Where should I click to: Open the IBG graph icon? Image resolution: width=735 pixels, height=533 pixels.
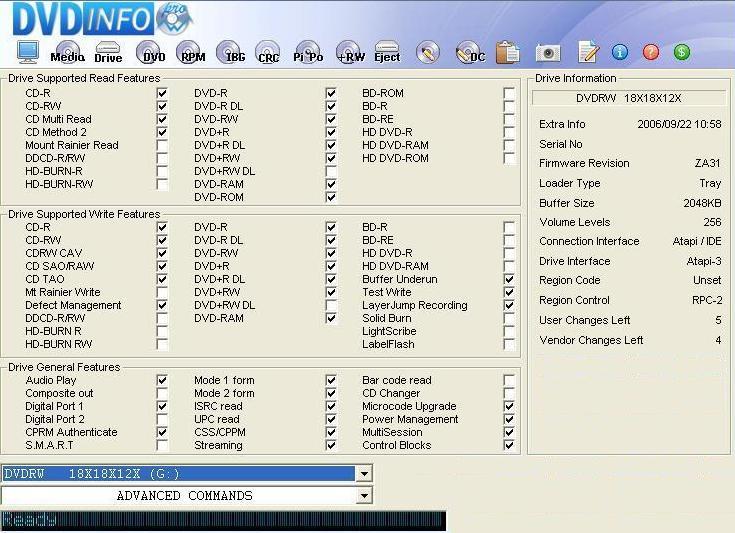pos(231,52)
